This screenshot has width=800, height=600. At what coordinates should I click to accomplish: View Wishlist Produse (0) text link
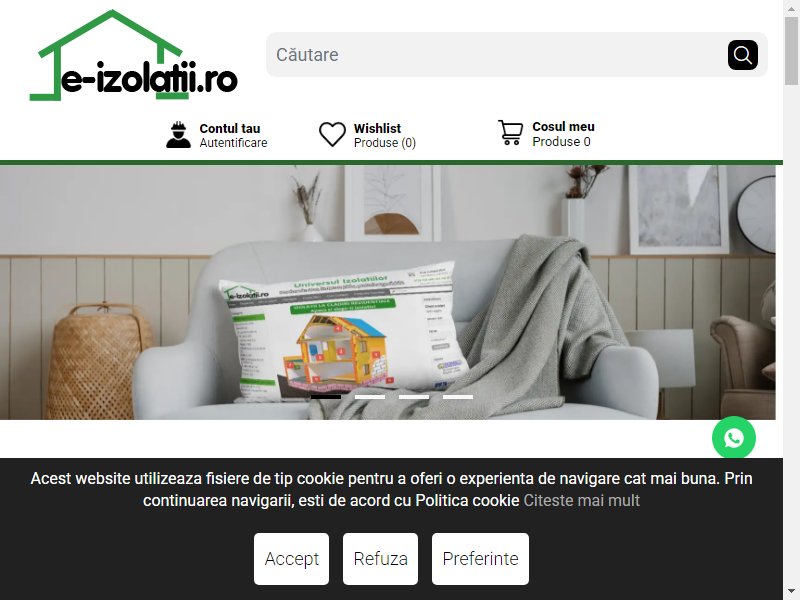pyautogui.click(x=385, y=143)
